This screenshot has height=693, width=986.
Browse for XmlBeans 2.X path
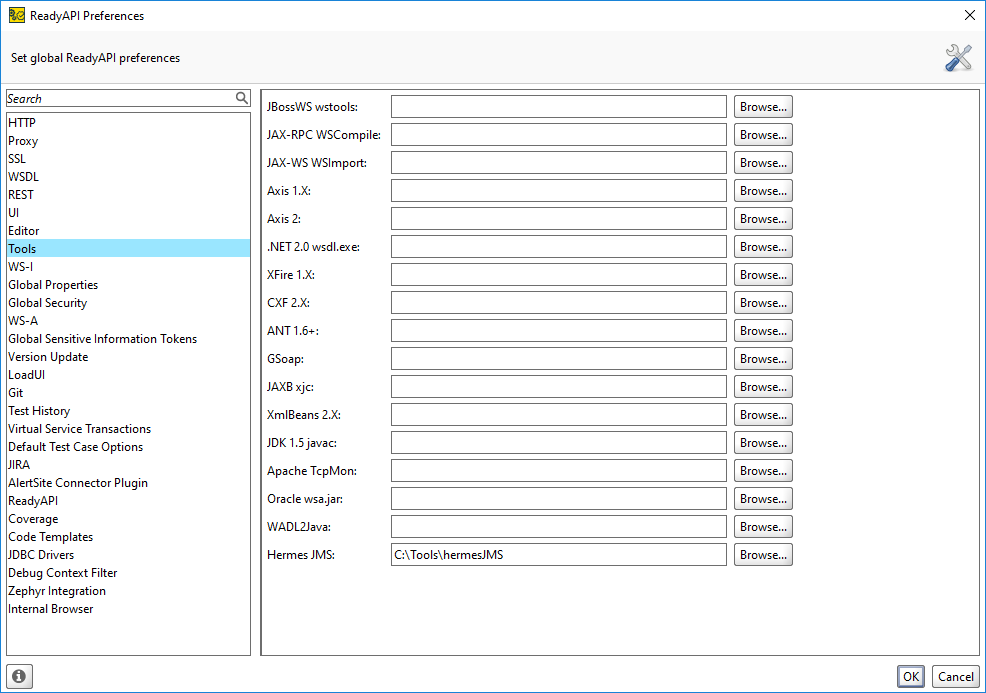[x=763, y=414]
